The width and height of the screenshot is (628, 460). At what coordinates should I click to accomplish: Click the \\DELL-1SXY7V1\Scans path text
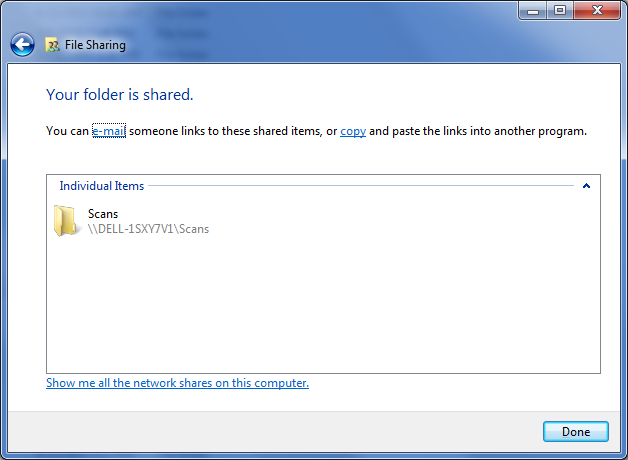(x=148, y=229)
